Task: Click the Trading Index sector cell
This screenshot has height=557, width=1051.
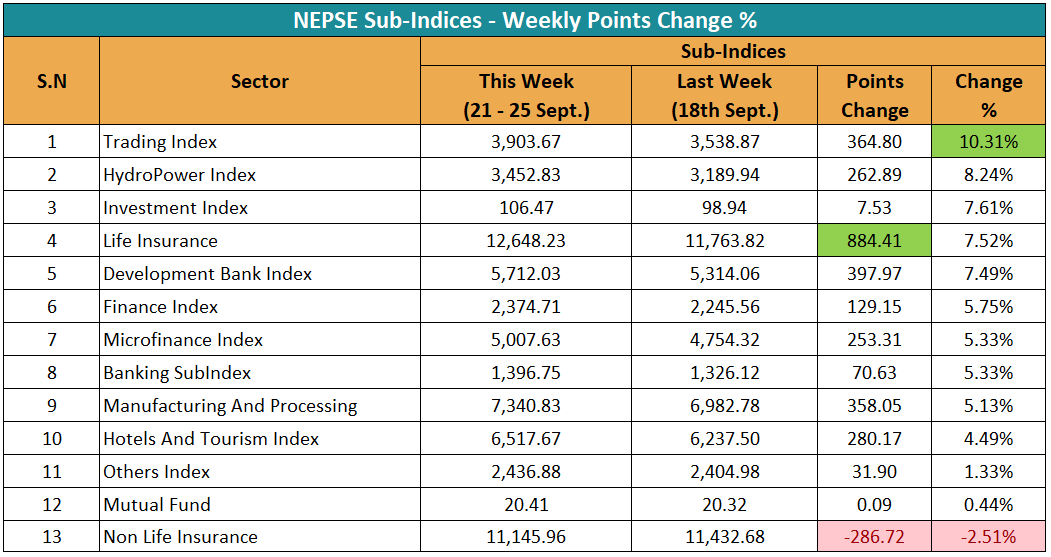Action: click(x=160, y=142)
